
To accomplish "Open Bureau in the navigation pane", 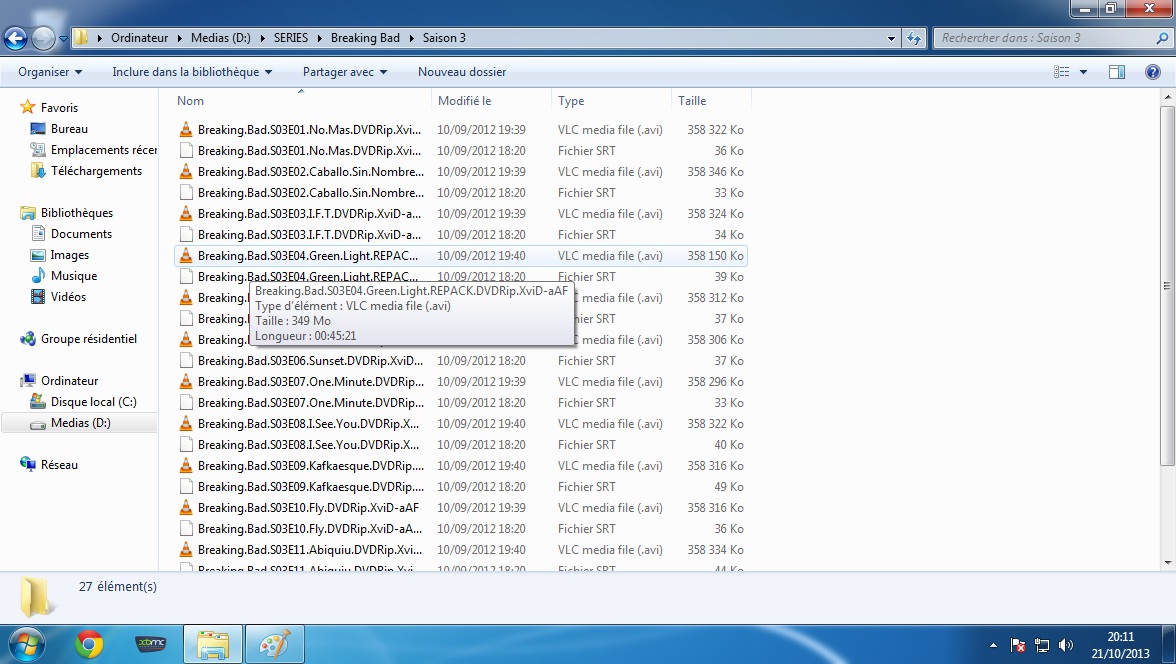I will tap(69, 129).
